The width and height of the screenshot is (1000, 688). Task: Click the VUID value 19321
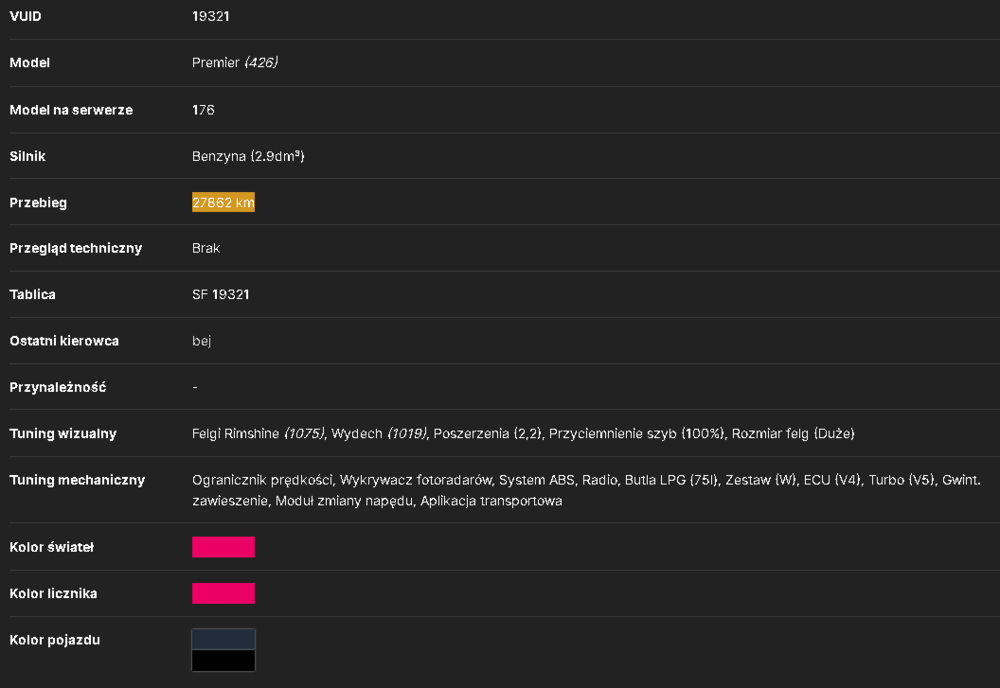[210, 17]
